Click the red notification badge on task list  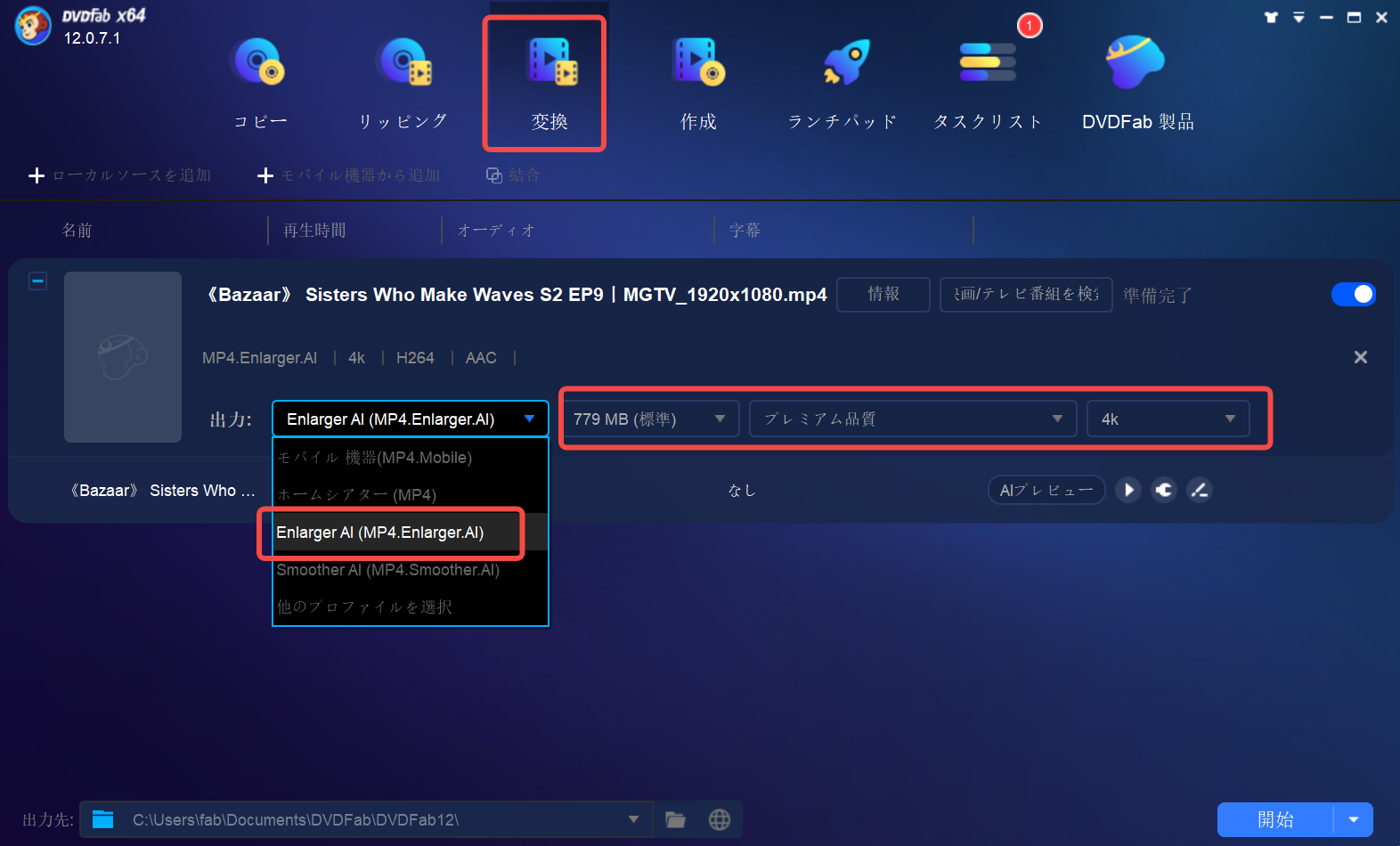(1030, 25)
